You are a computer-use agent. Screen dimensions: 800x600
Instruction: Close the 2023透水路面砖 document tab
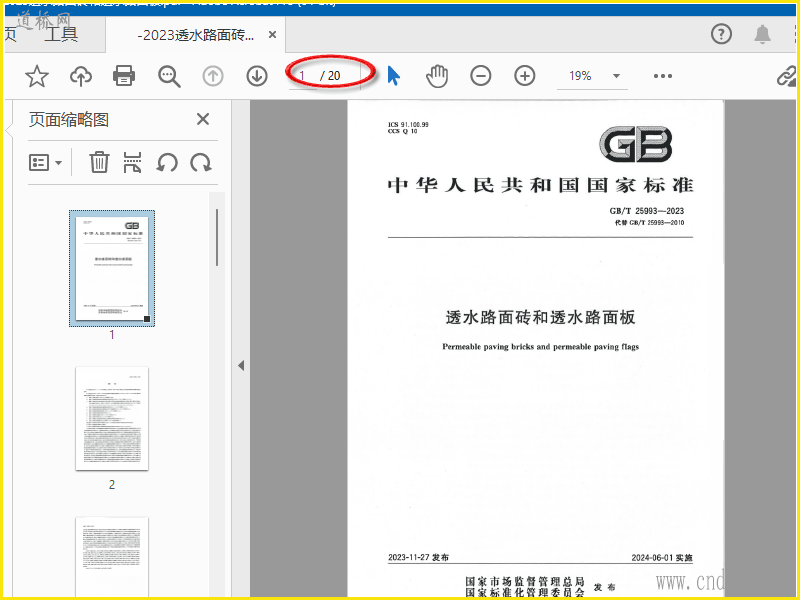pos(272,35)
